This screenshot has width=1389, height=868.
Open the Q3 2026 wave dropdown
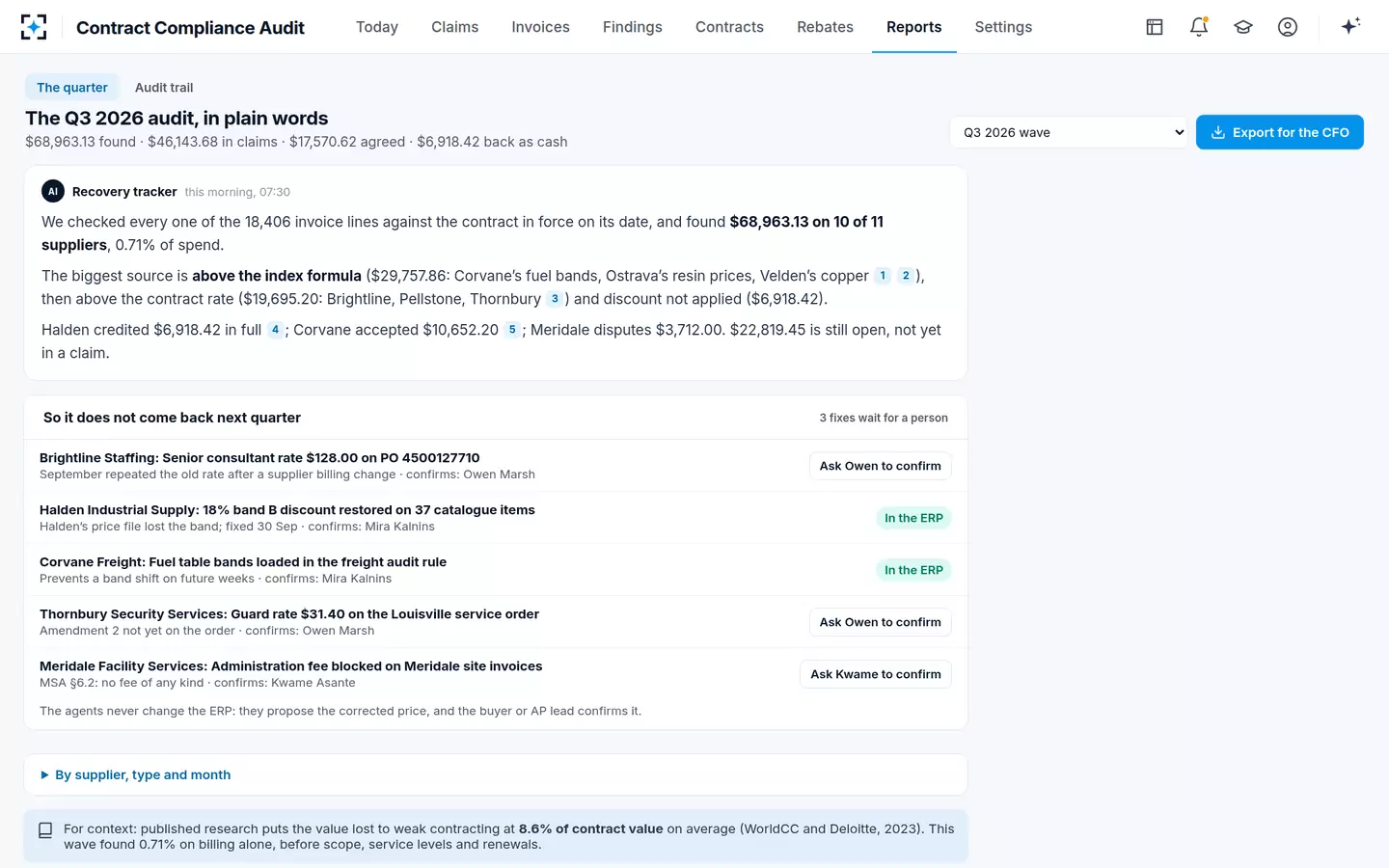(1070, 132)
